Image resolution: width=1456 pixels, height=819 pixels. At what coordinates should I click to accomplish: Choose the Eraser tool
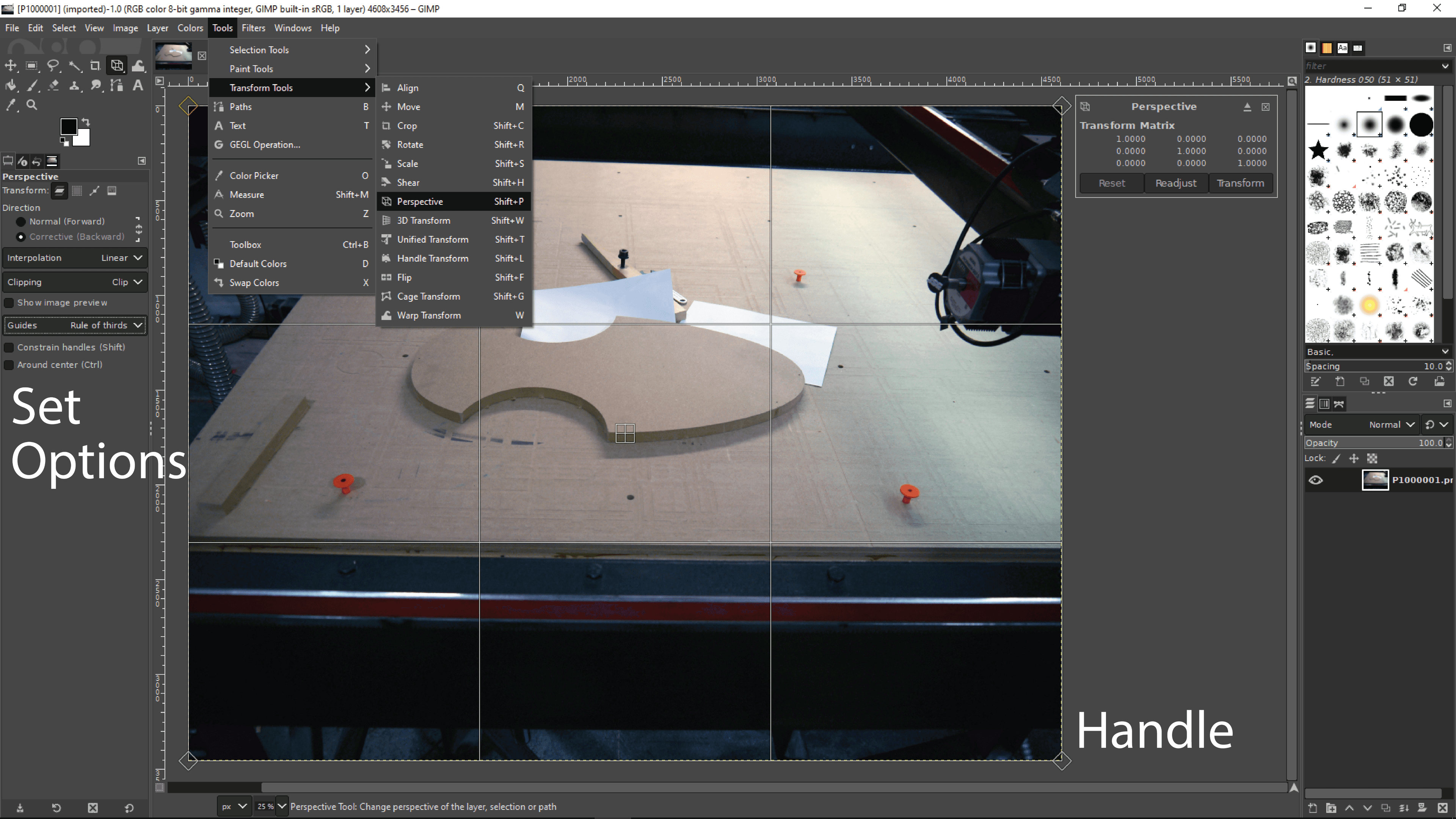click(x=53, y=85)
